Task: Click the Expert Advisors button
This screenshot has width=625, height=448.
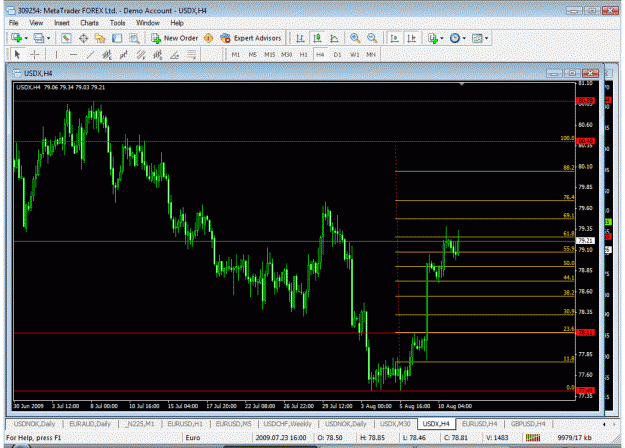Action: click(251, 38)
